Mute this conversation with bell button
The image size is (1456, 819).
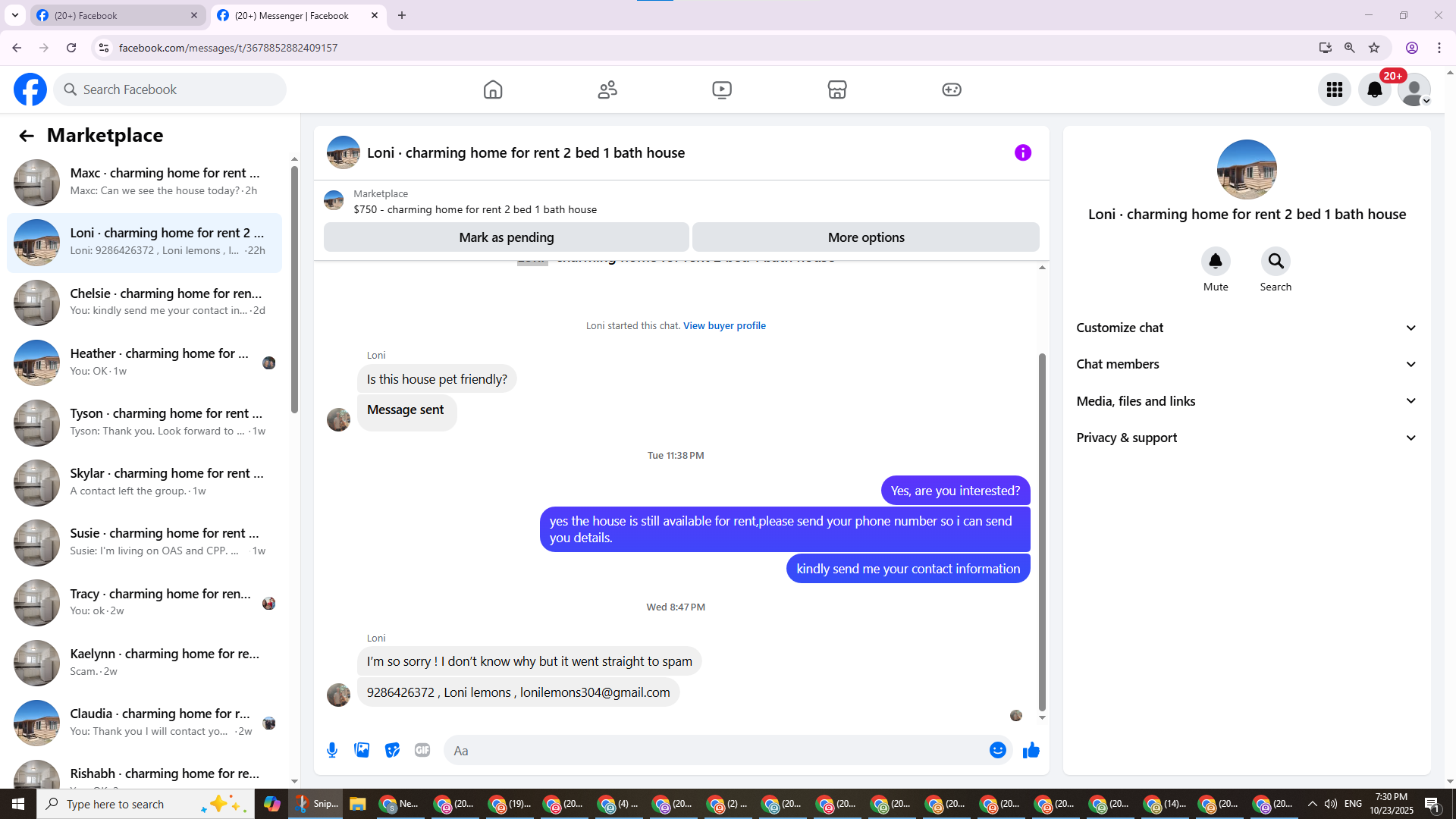coord(1215,262)
